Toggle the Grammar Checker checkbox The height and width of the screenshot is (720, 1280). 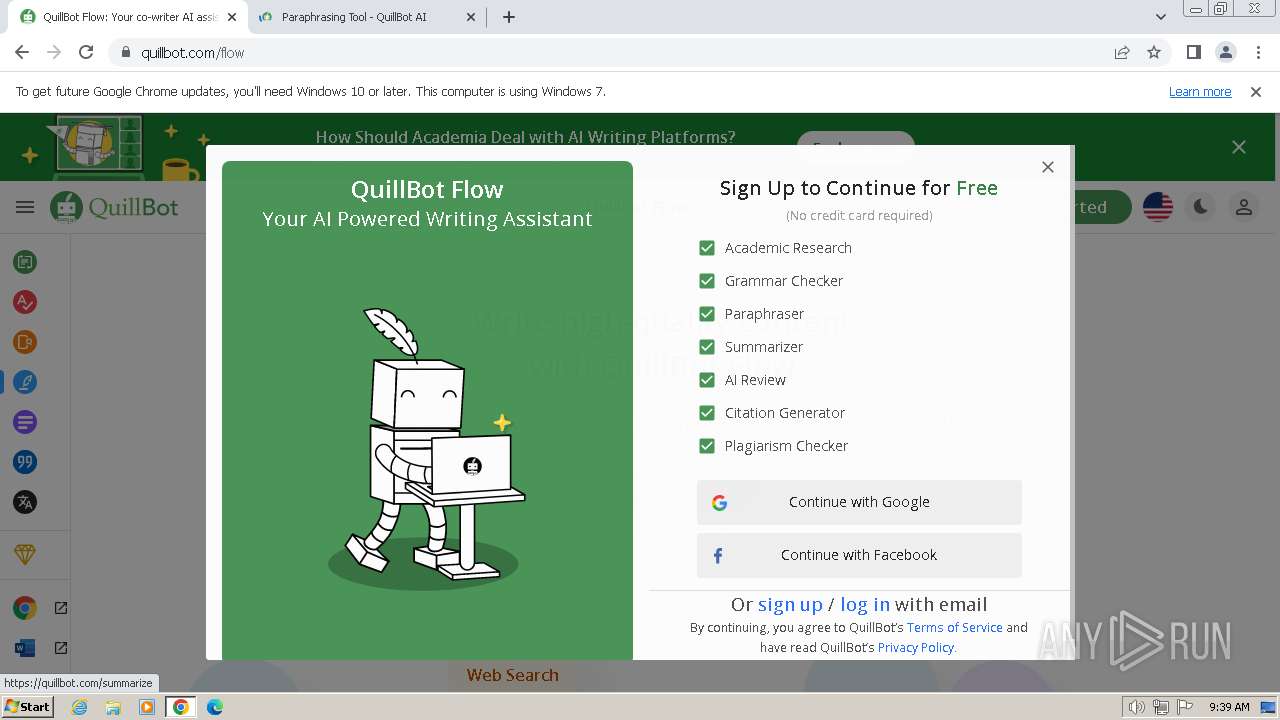click(707, 281)
